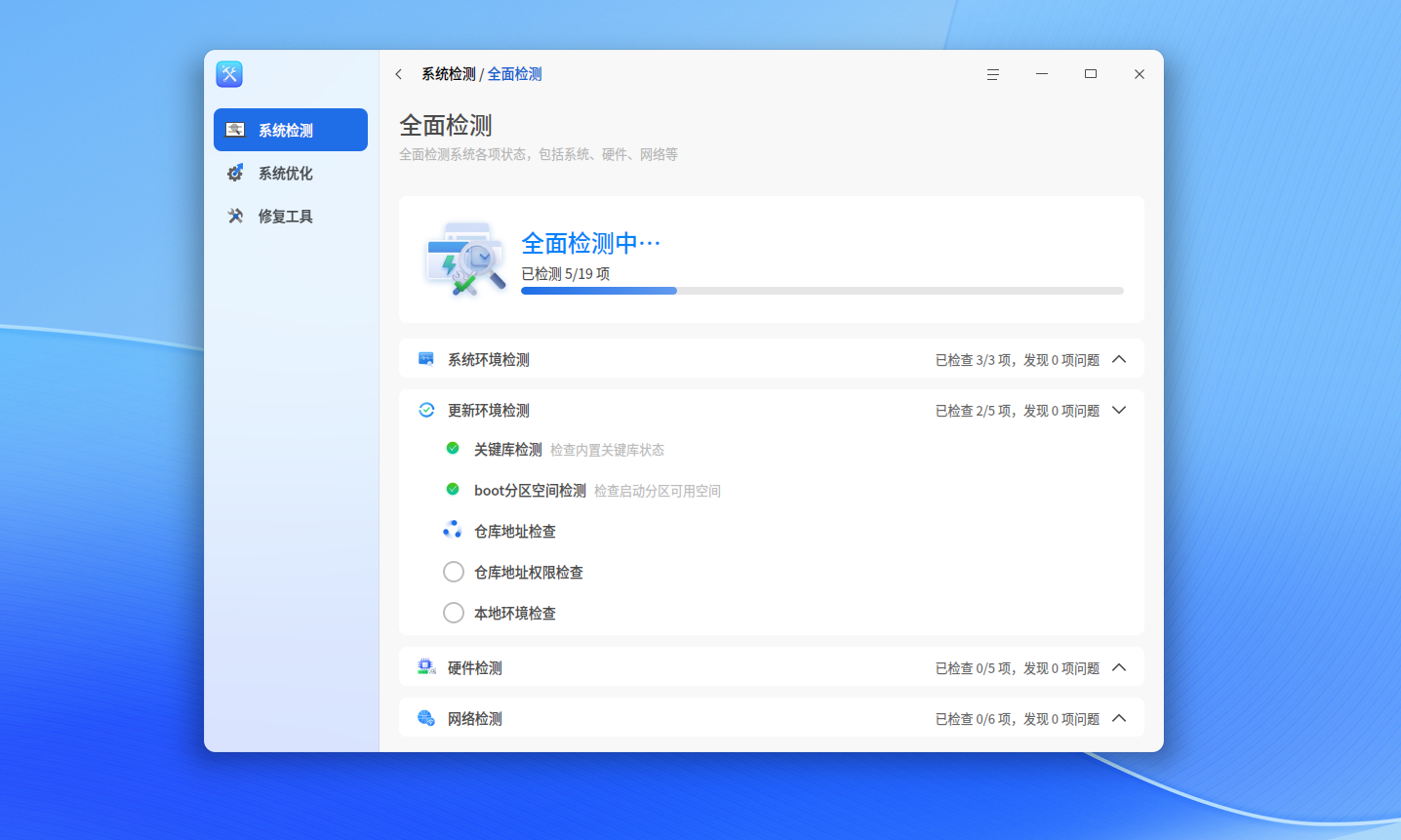Viewport: 1401px width, 840px height.
Task: Click the 全面检测中 heading text
Action: click(x=591, y=243)
